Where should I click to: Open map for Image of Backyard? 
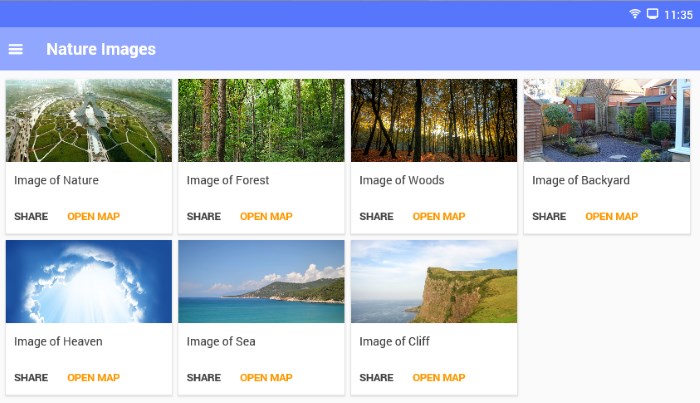pyautogui.click(x=612, y=216)
